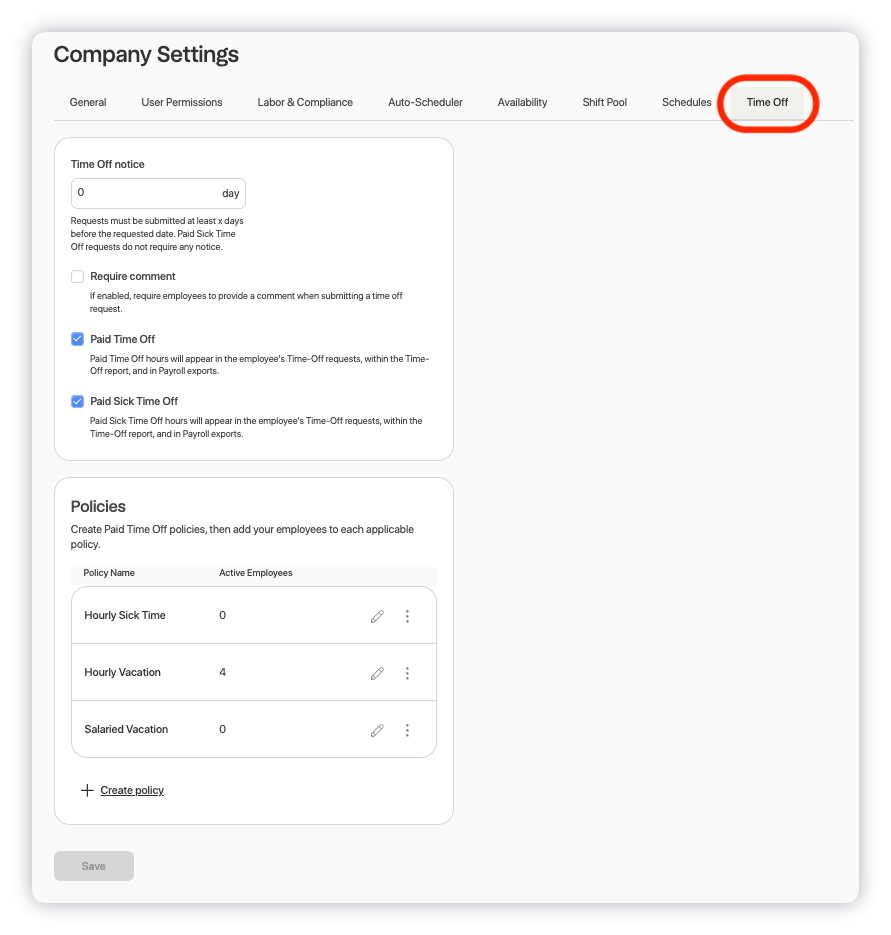Screen dimensions: 891x935
Task: Open three-dot menu for Hourly Vacation
Action: [407, 673]
